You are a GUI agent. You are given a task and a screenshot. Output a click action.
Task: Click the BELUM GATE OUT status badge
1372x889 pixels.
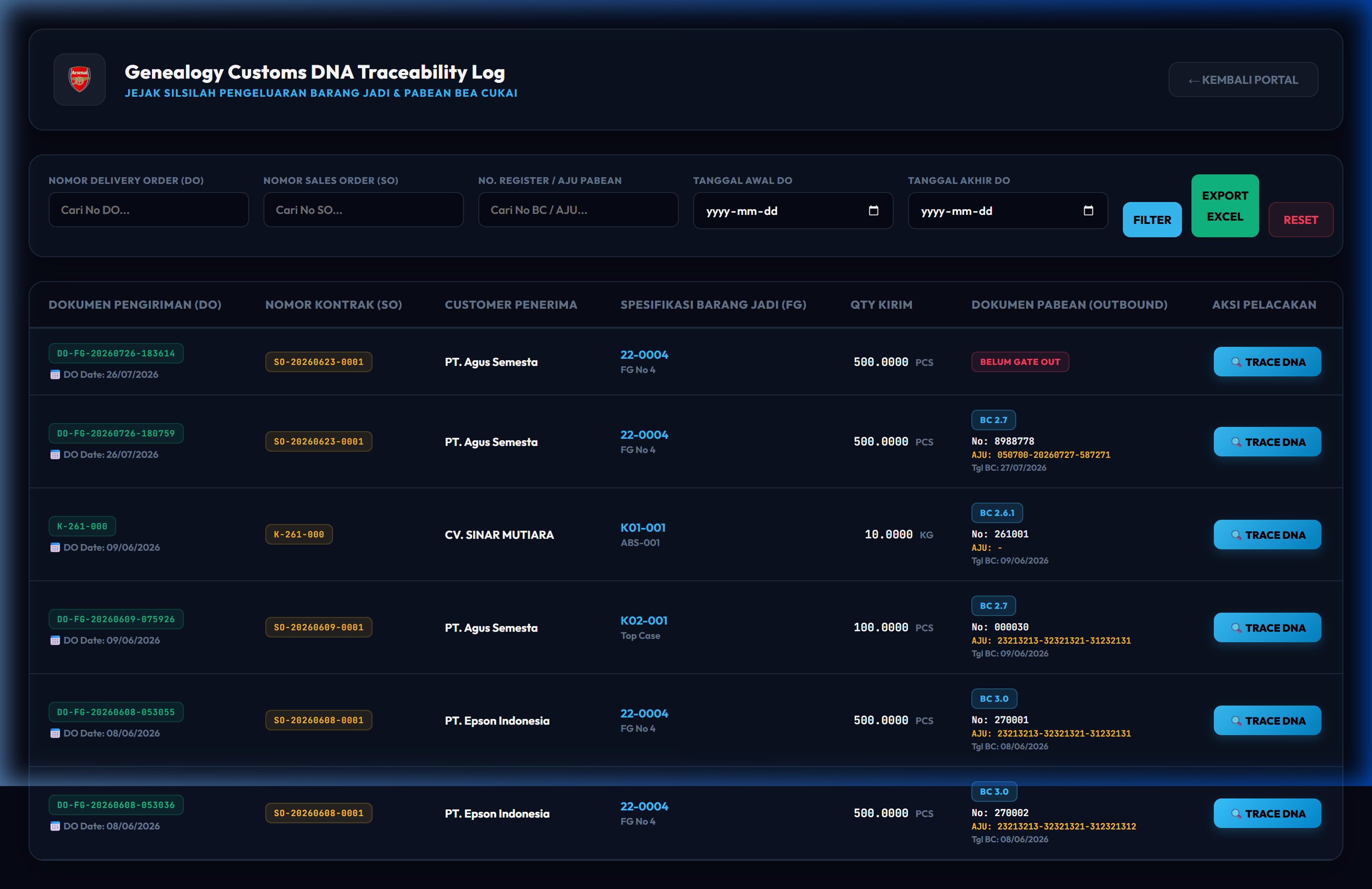[x=1020, y=362]
